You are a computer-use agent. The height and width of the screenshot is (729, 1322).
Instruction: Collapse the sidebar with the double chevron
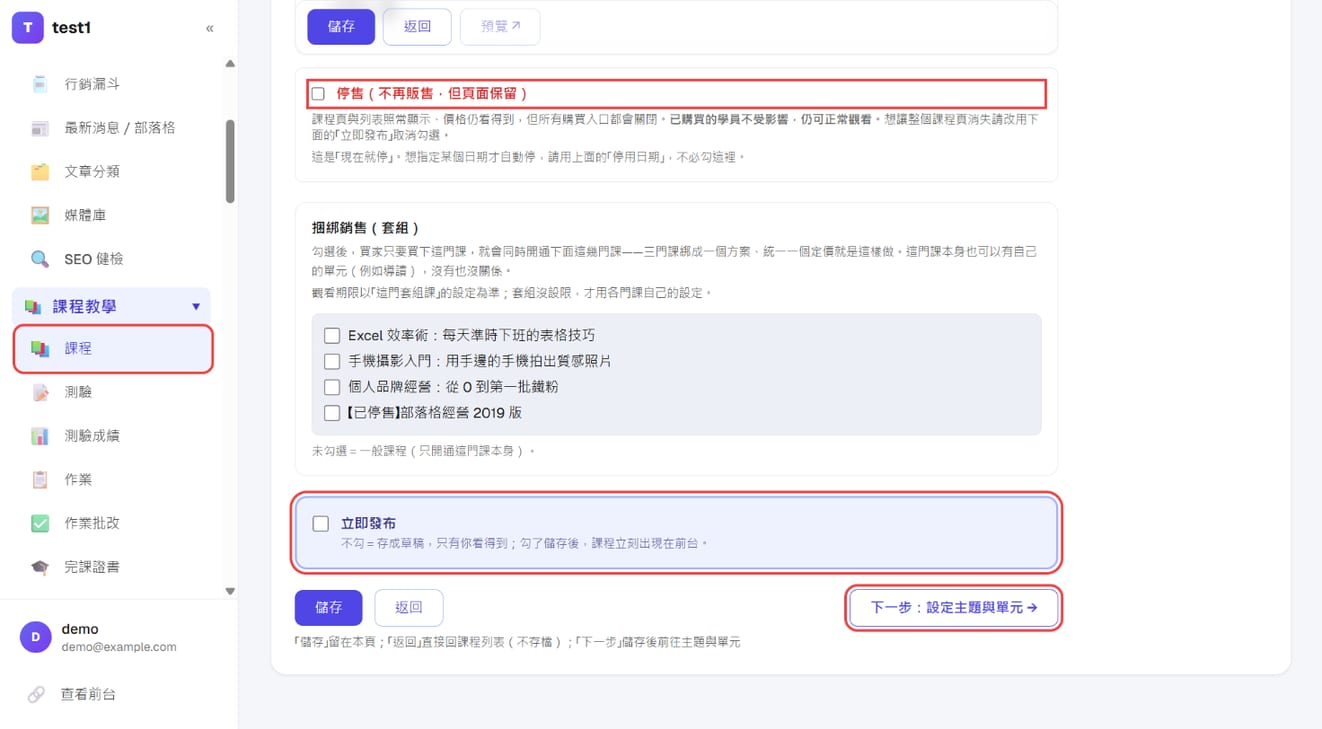[210, 28]
